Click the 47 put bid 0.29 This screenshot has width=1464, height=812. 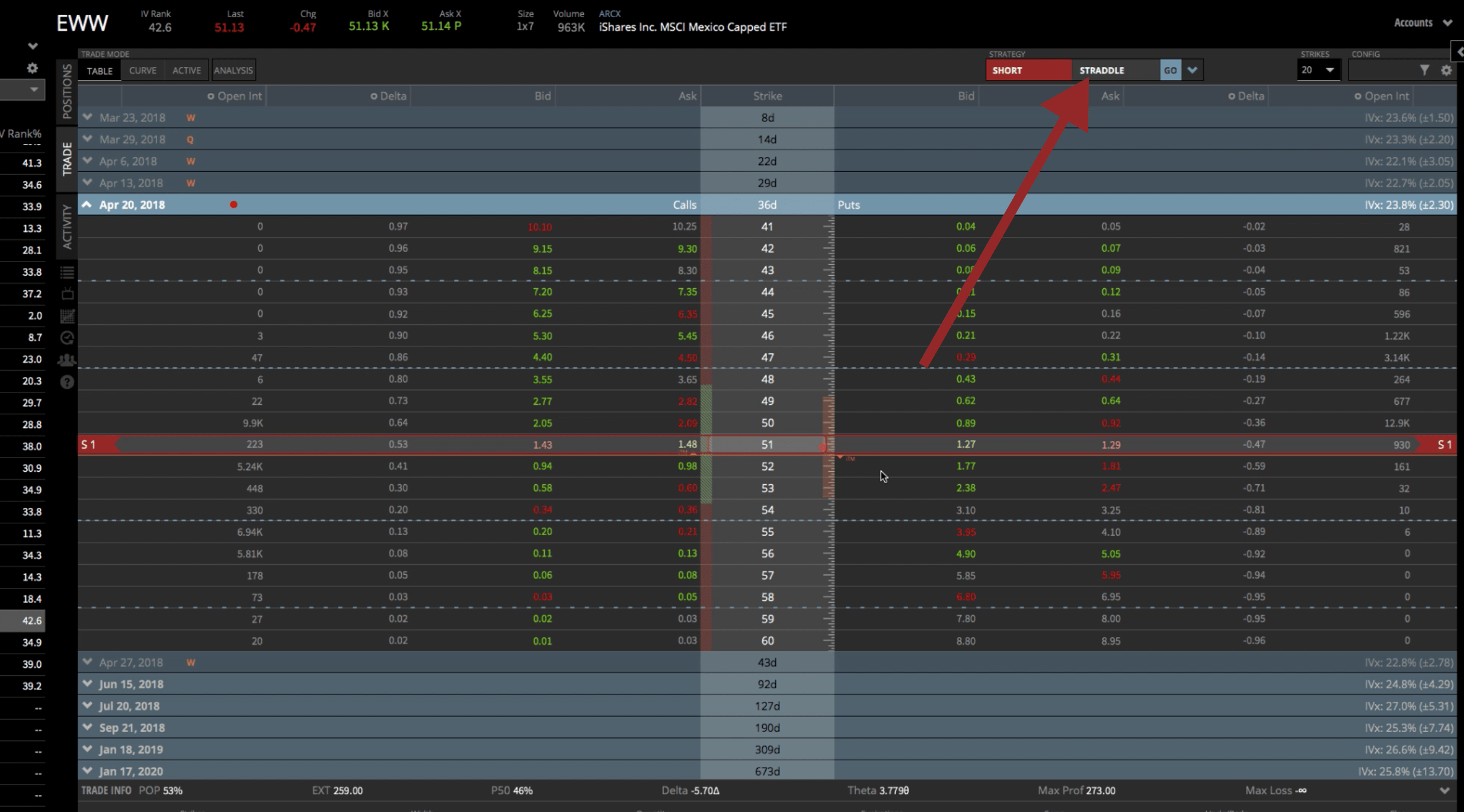tap(966, 357)
